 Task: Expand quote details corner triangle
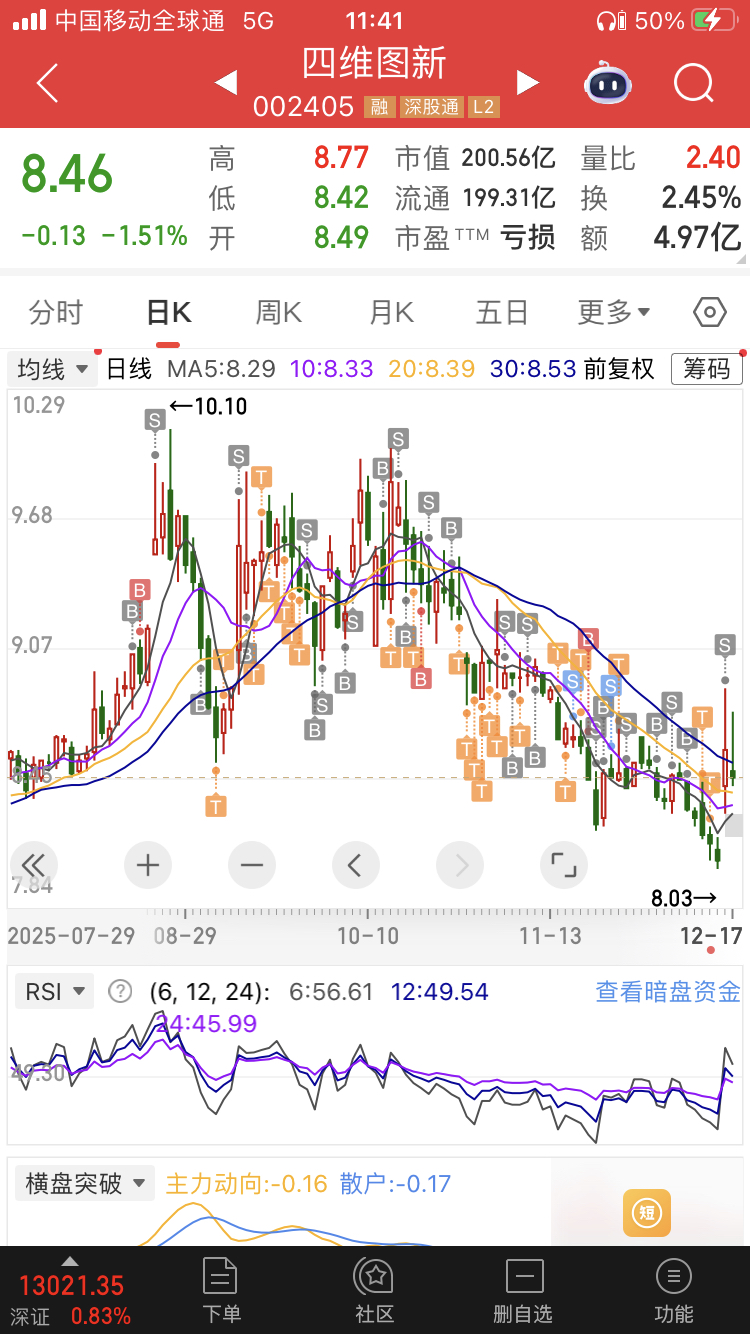pyautogui.click(x=742, y=259)
